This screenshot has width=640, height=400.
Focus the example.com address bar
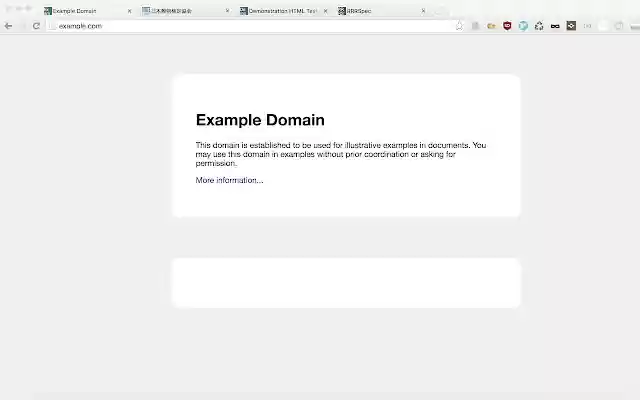point(255,26)
